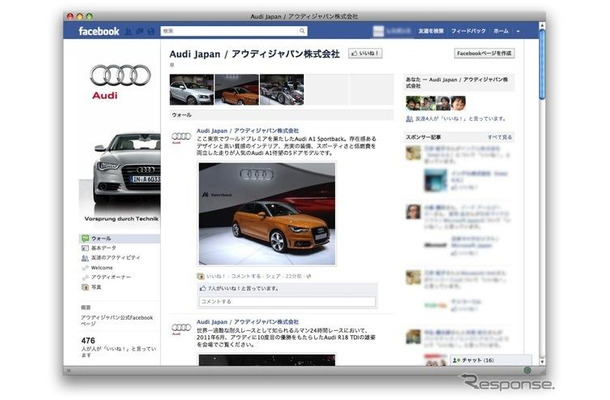Click 7人がいいね！ likes count line

[x=244, y=288]
